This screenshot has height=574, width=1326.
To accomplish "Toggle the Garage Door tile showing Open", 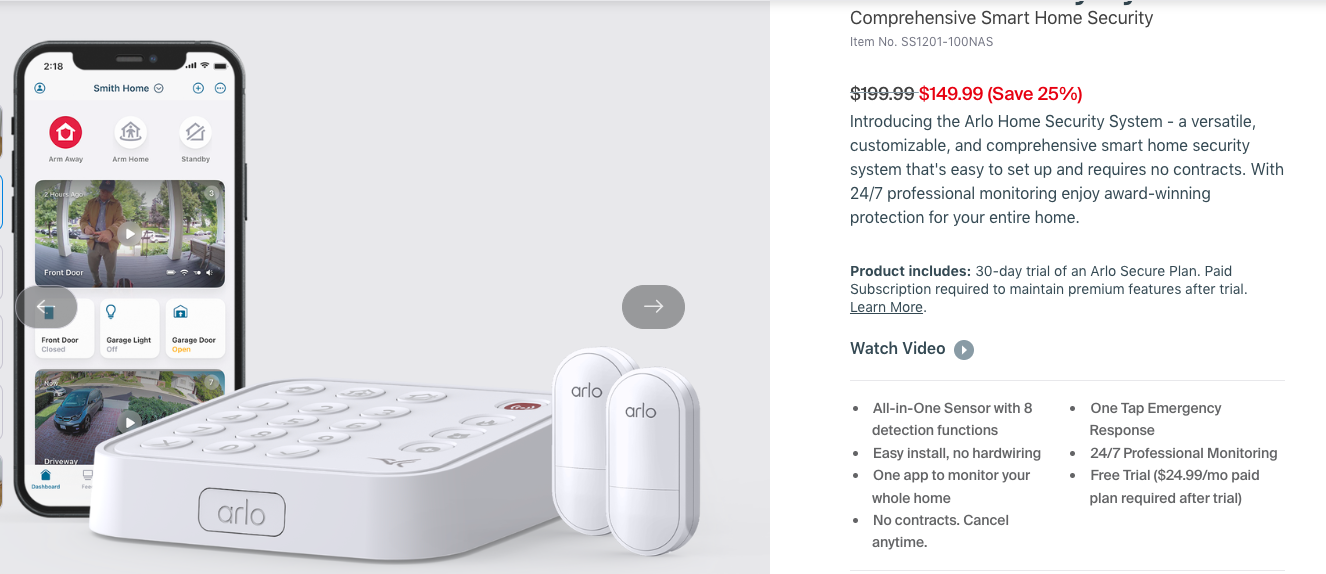I will [x=193, y=327].
